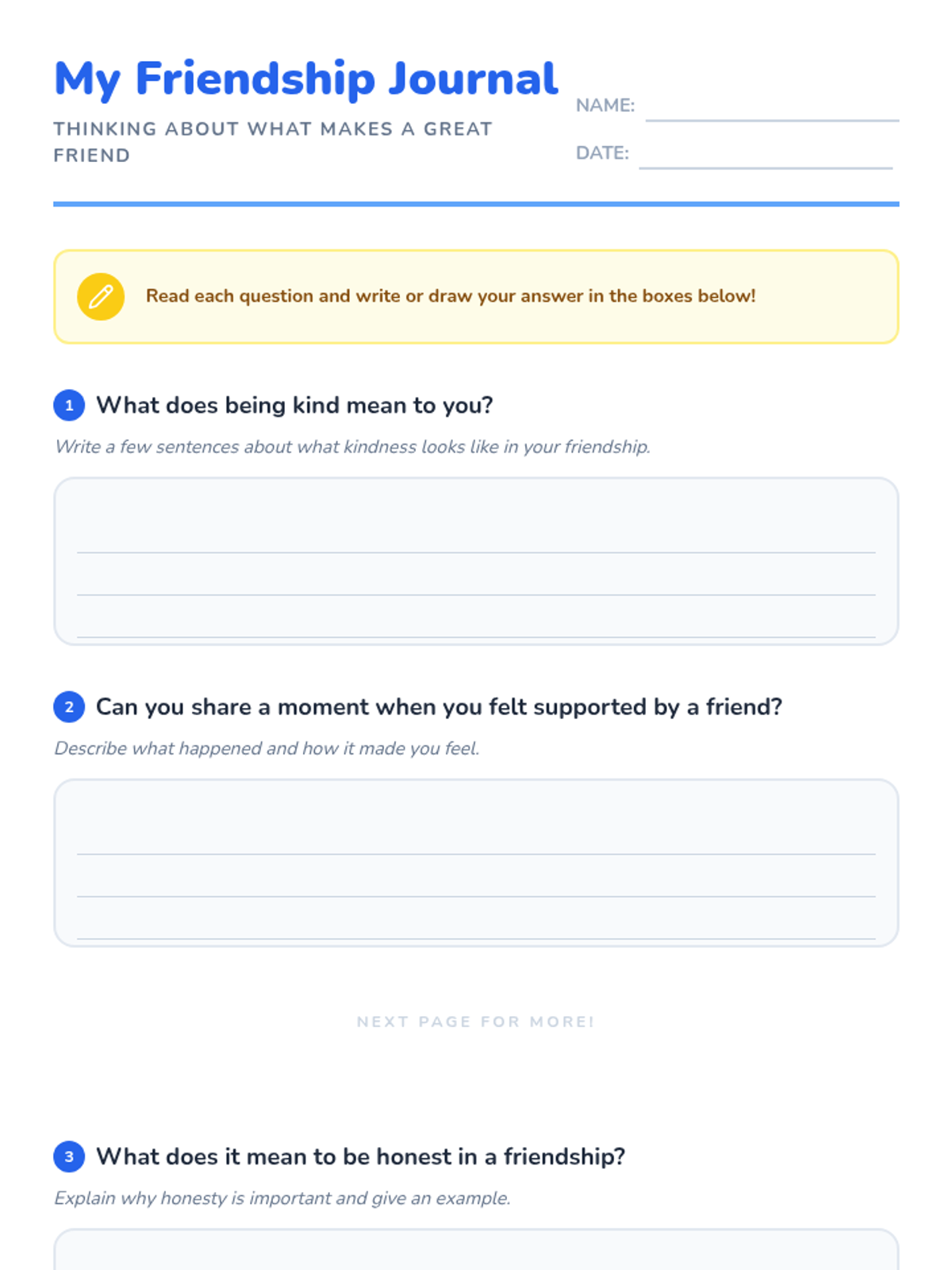Click the 'Describe what happened' hint text
Image resolution: width=952 pixels, height=1270 pixels.
(267, 749)
